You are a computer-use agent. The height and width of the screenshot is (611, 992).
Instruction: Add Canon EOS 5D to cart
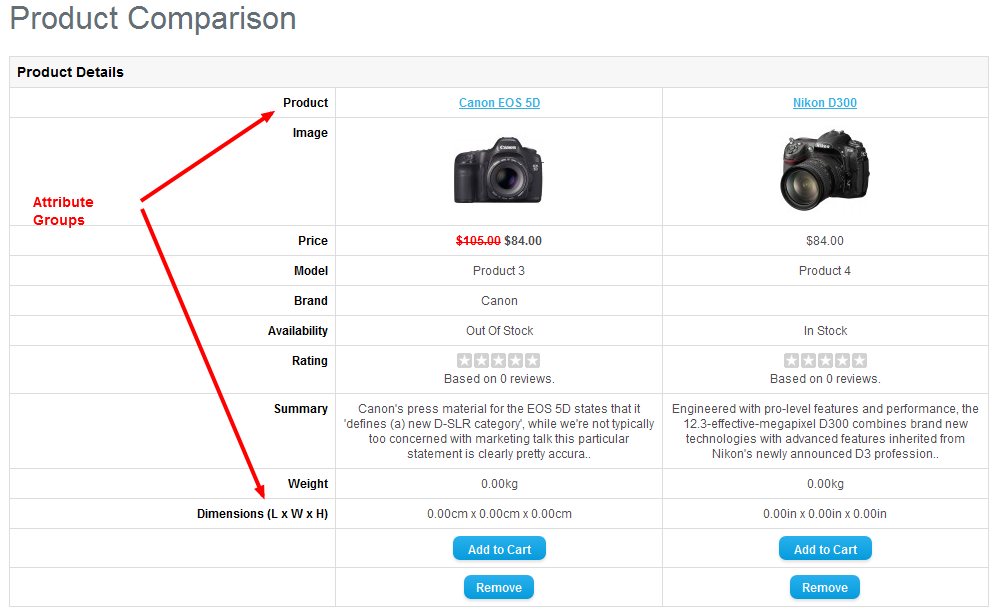tap(499, 549)
